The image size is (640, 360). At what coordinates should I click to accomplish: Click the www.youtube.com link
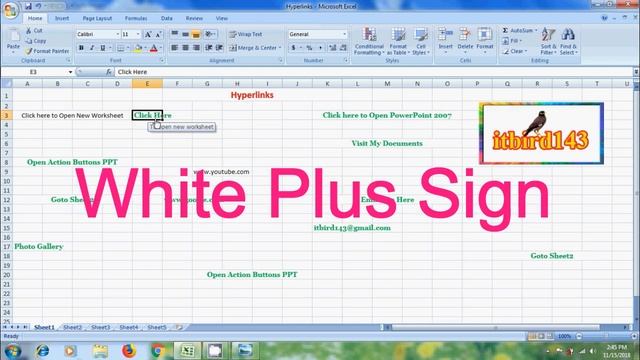221,172
